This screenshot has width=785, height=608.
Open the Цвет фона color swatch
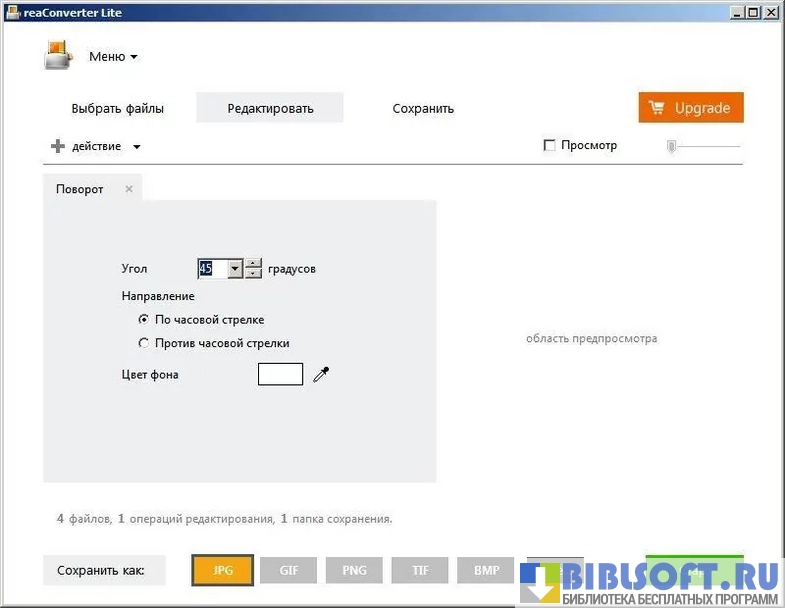point(280,374)
